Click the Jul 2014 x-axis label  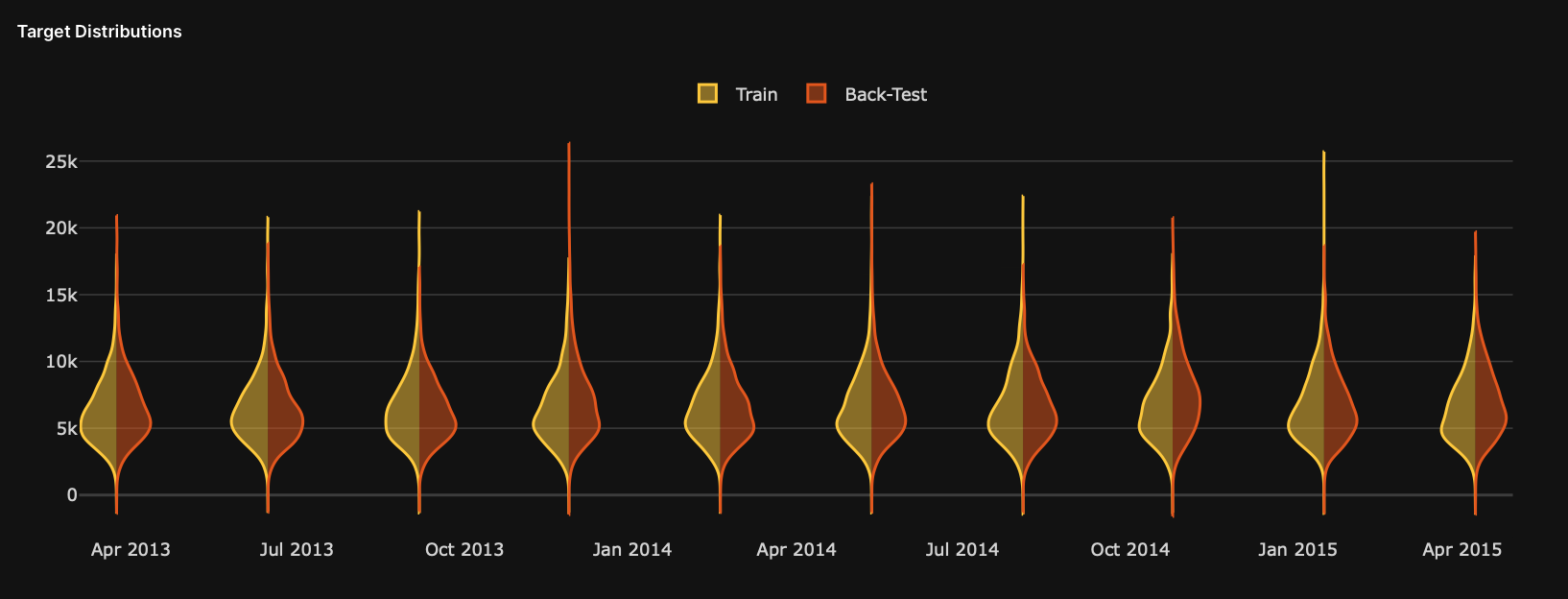tap(962, 549)
